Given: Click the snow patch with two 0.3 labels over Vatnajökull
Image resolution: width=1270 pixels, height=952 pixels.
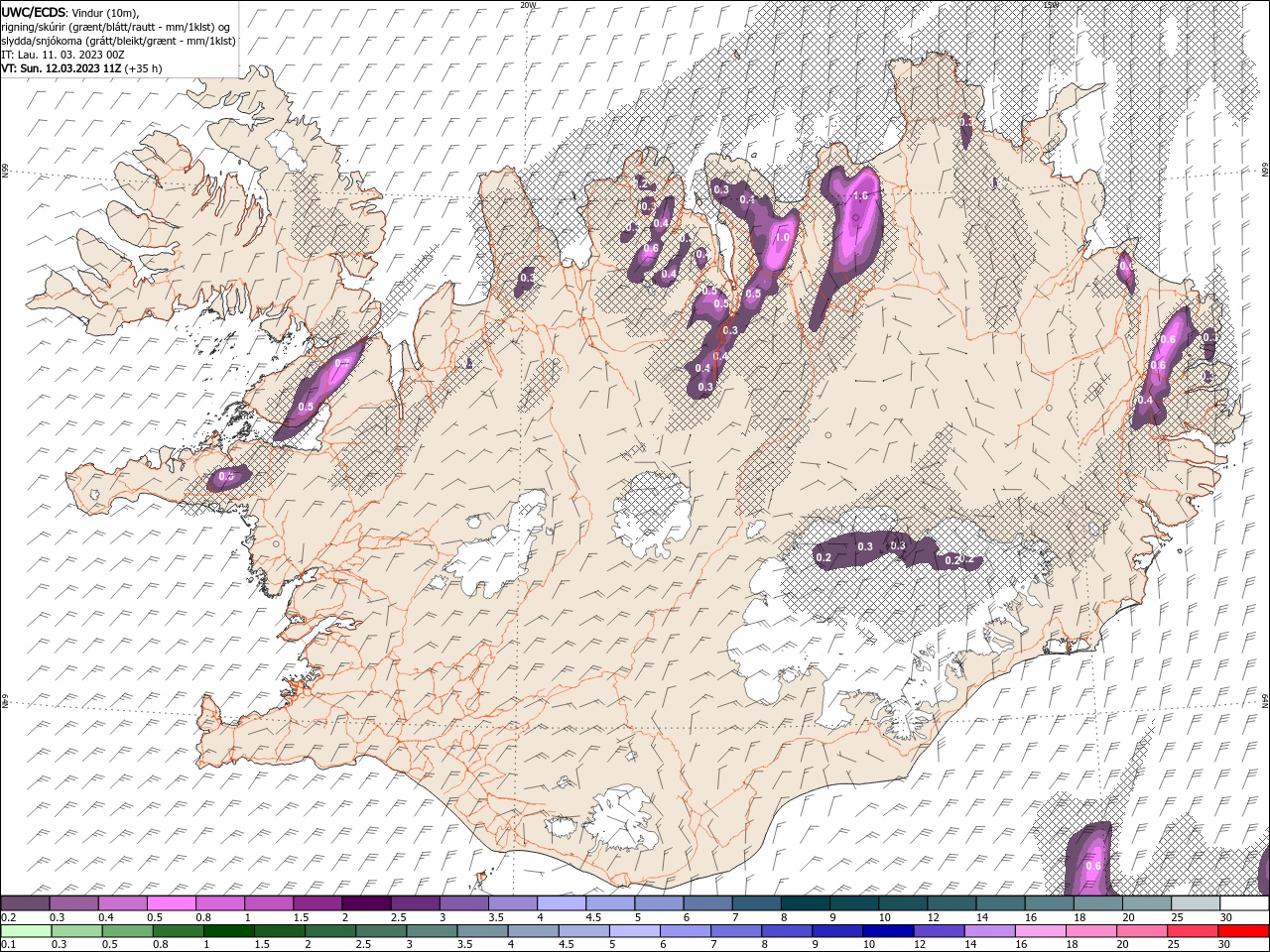Looking at the screenshot, I should click(897, 552).
